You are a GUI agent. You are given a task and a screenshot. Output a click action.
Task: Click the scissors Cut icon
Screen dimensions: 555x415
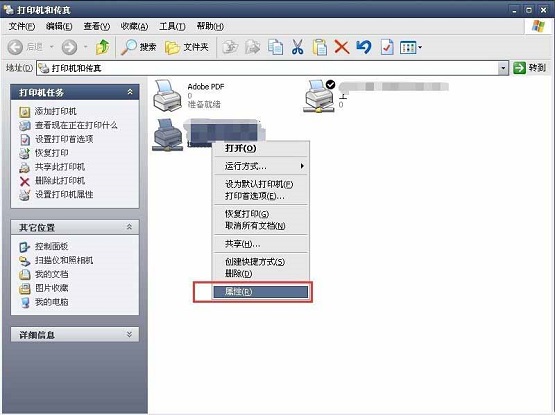coord(297,47)
